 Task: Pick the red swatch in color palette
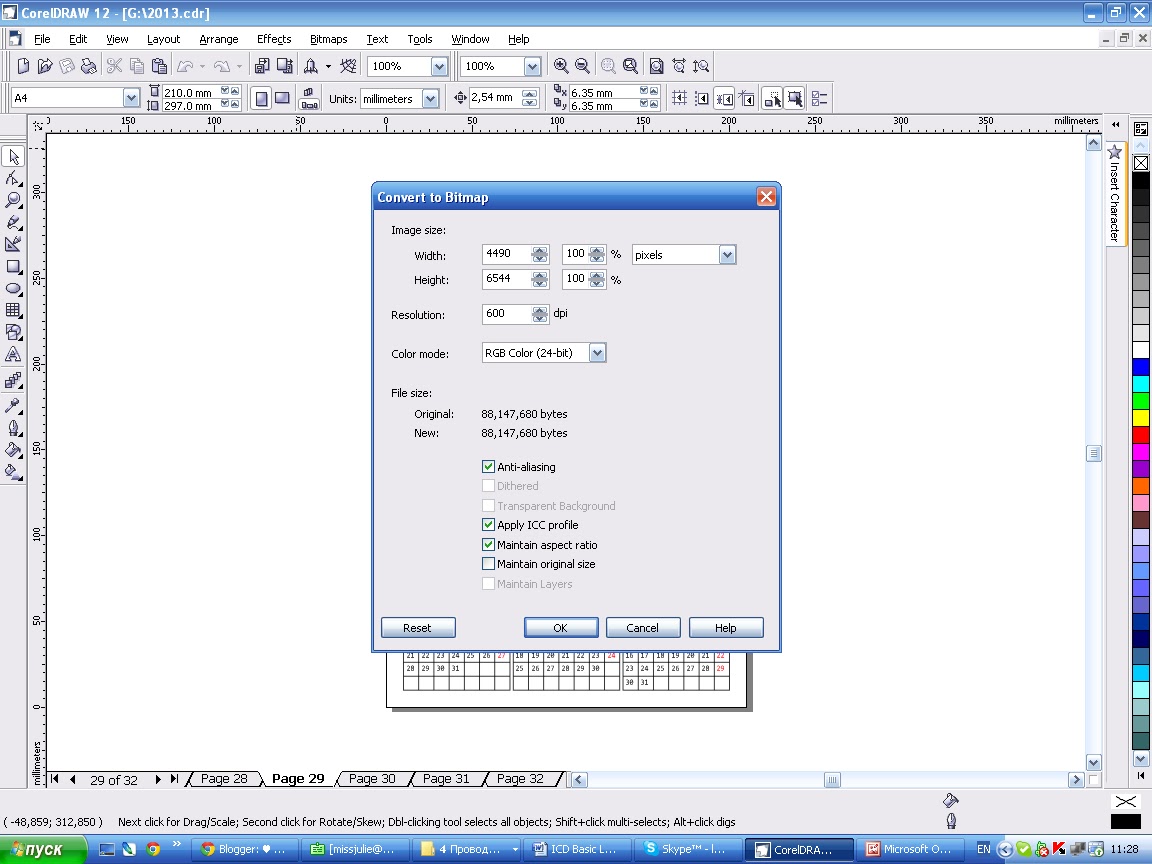coord(1140,435)
